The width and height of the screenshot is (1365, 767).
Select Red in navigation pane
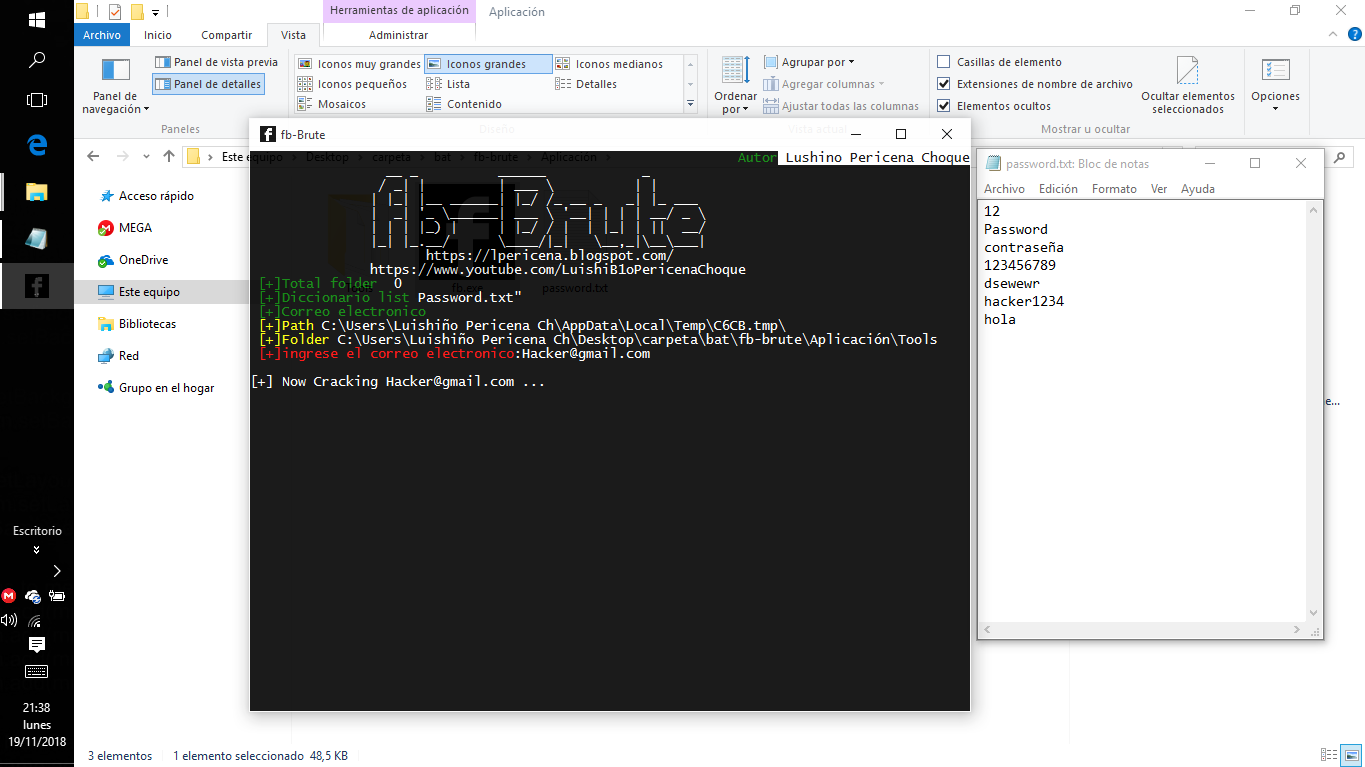pyautogui.click(x=129, y=356)
